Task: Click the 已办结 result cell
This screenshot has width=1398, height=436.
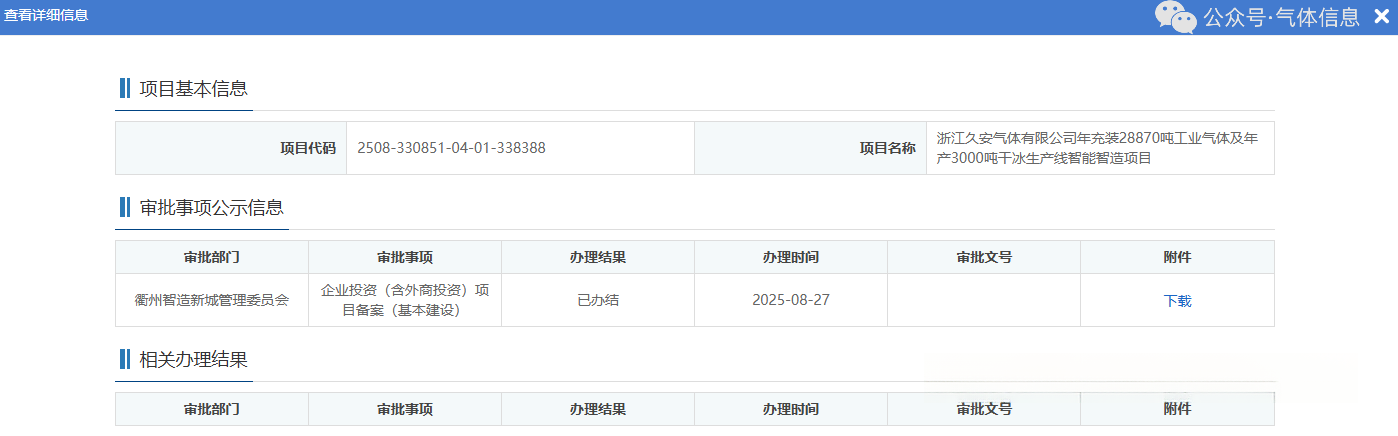Action: [598, 300]
